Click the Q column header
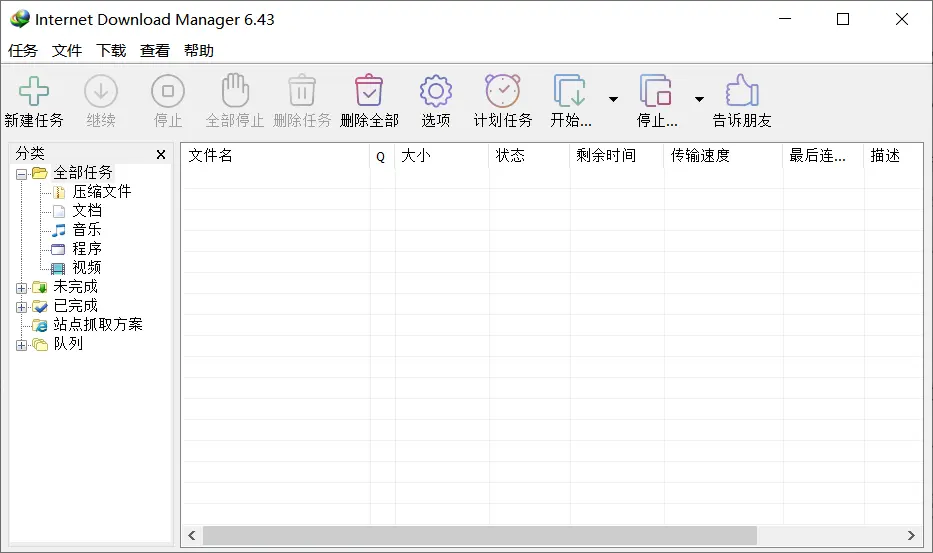 [382, 156]
